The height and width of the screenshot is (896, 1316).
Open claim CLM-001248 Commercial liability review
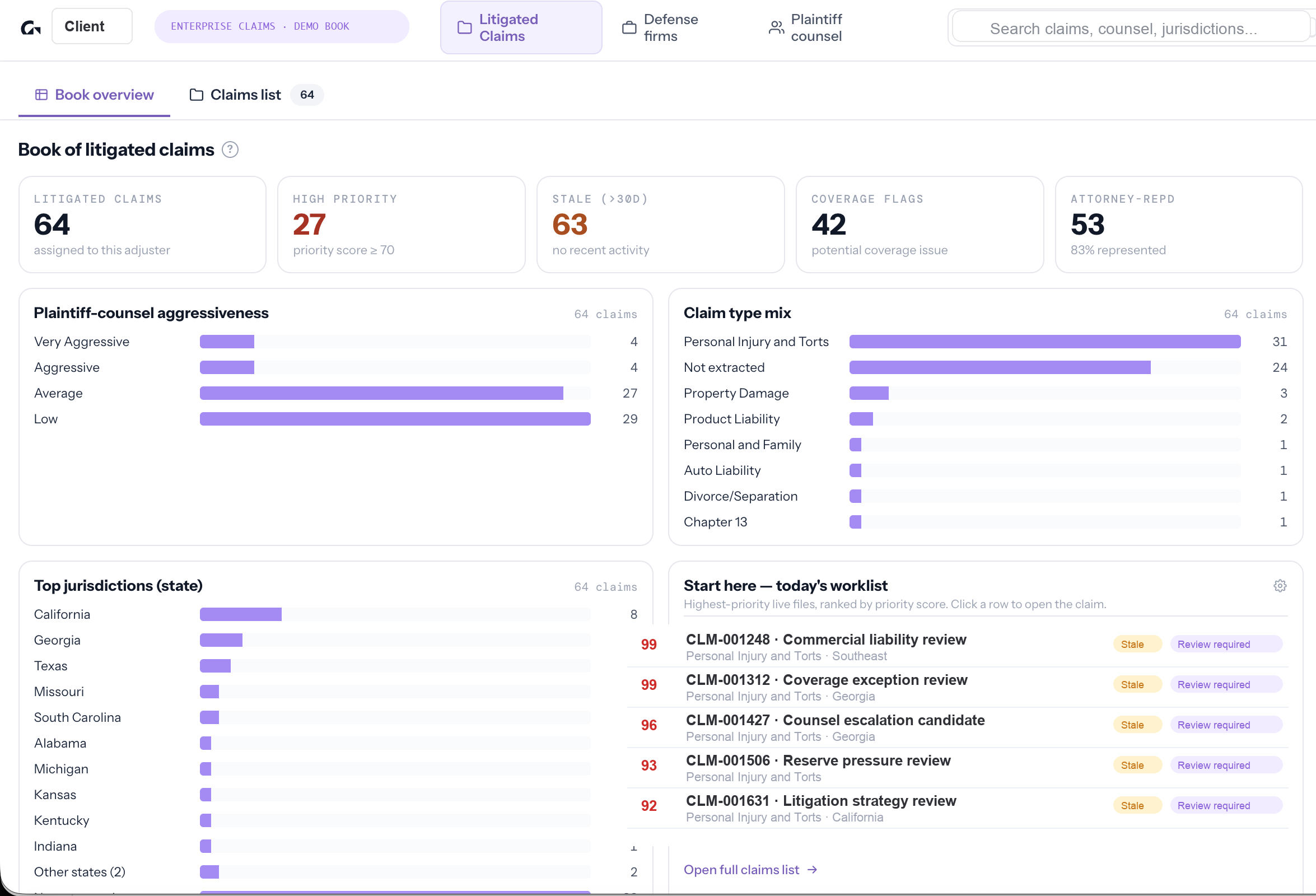pyautogui.click(x=958, y=647)
